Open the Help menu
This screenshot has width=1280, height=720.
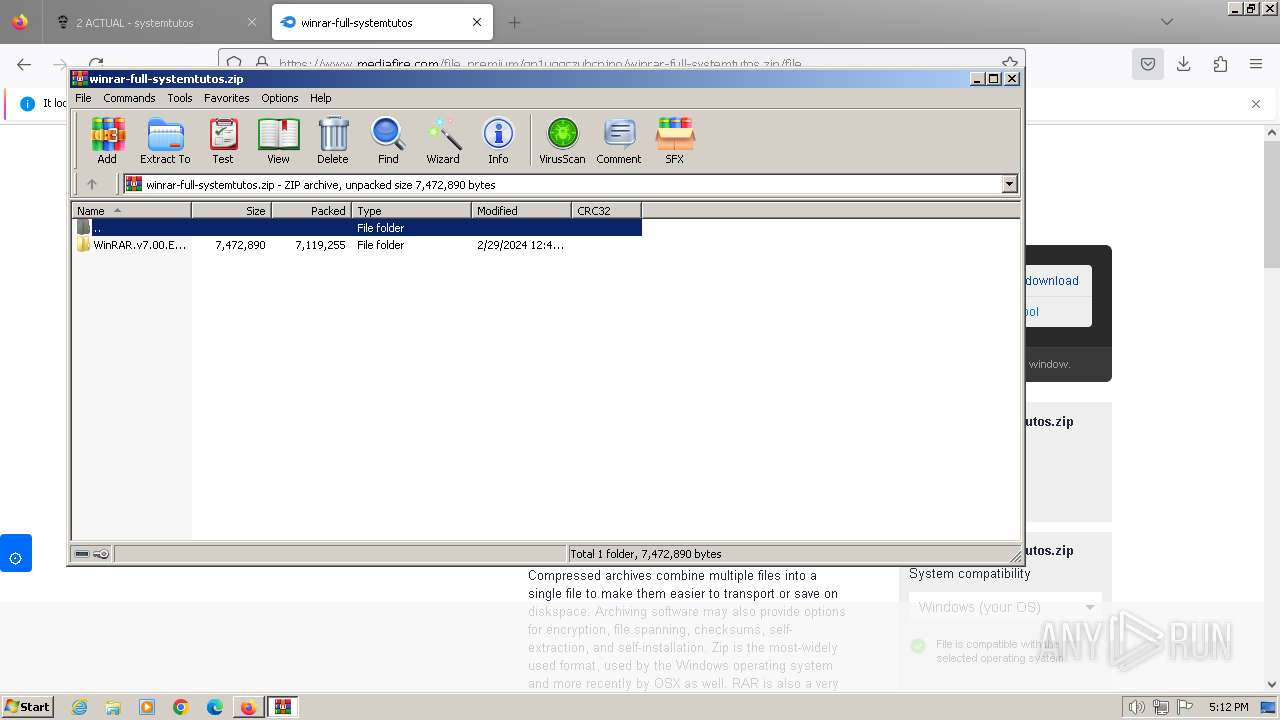320,98
